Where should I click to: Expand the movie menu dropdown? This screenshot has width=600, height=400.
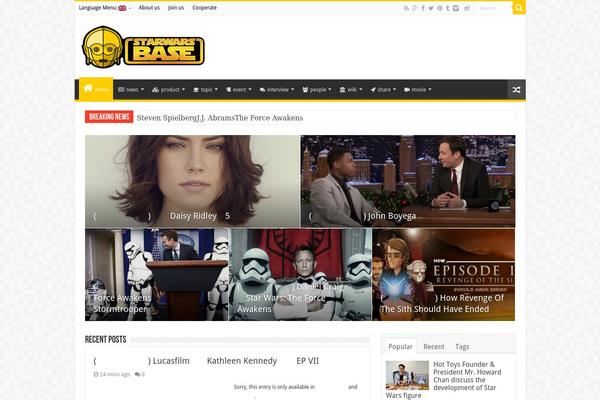pos(417,90)
